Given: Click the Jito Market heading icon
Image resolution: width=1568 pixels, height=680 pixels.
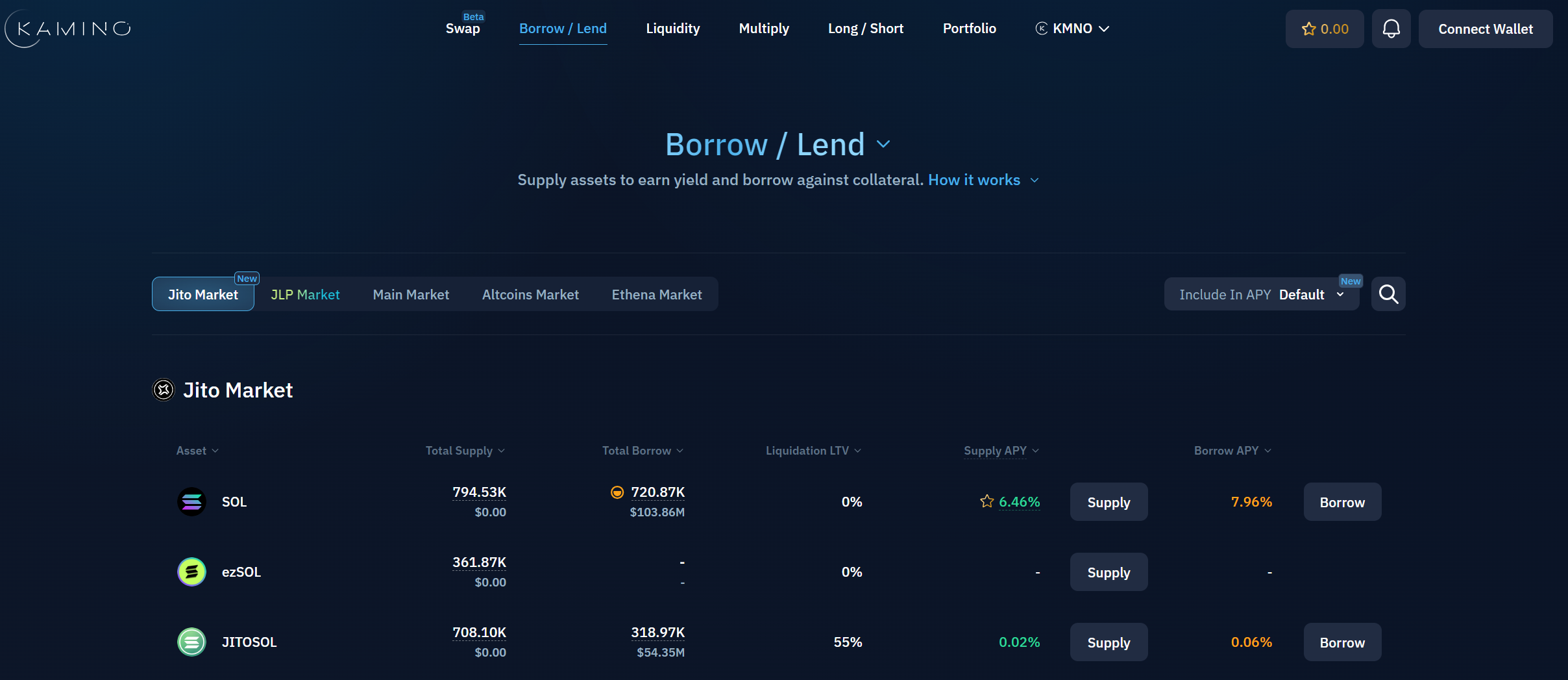Looking at the screenshot, I should 164,390.
